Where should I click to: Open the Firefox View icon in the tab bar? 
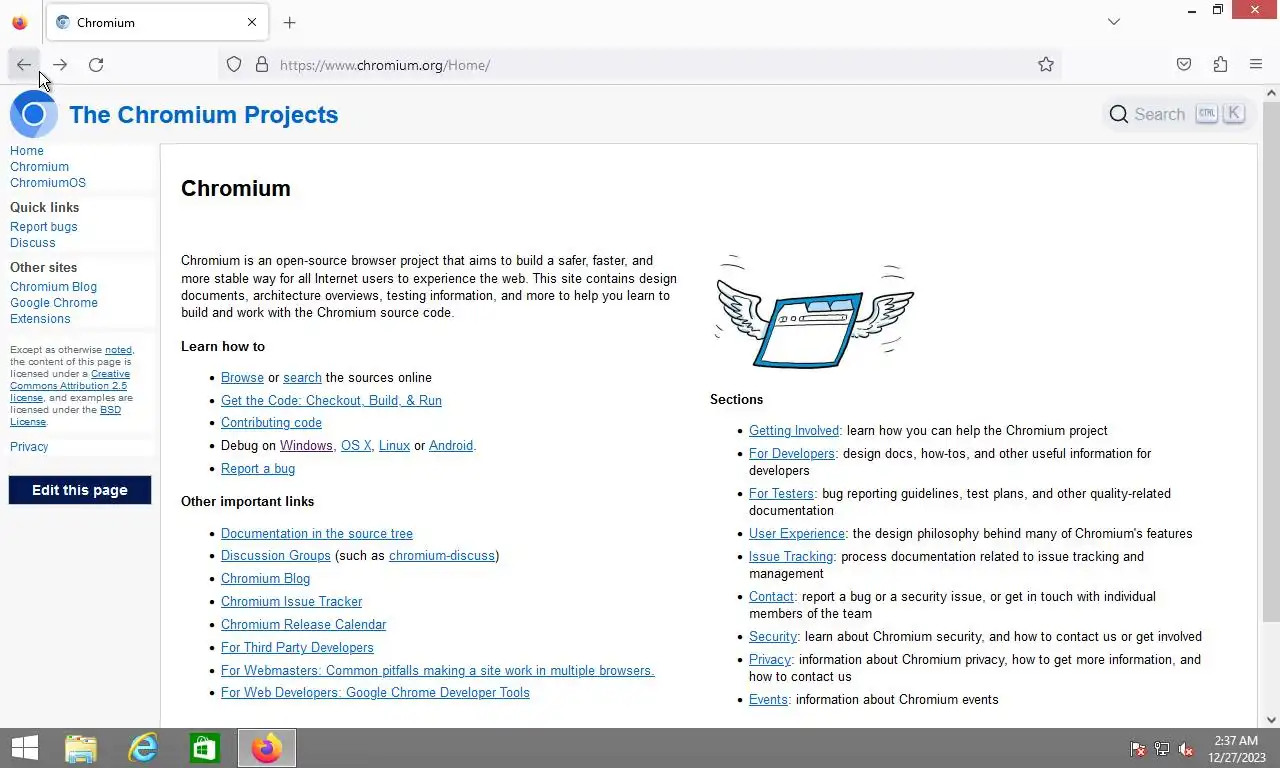[20, 22]
